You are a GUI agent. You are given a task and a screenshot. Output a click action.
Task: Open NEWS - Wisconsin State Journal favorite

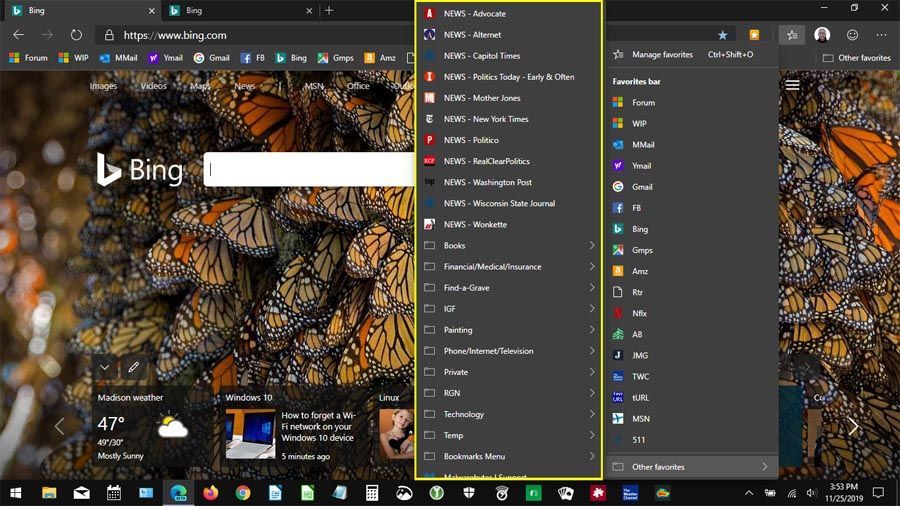click(x=509, y=203)
